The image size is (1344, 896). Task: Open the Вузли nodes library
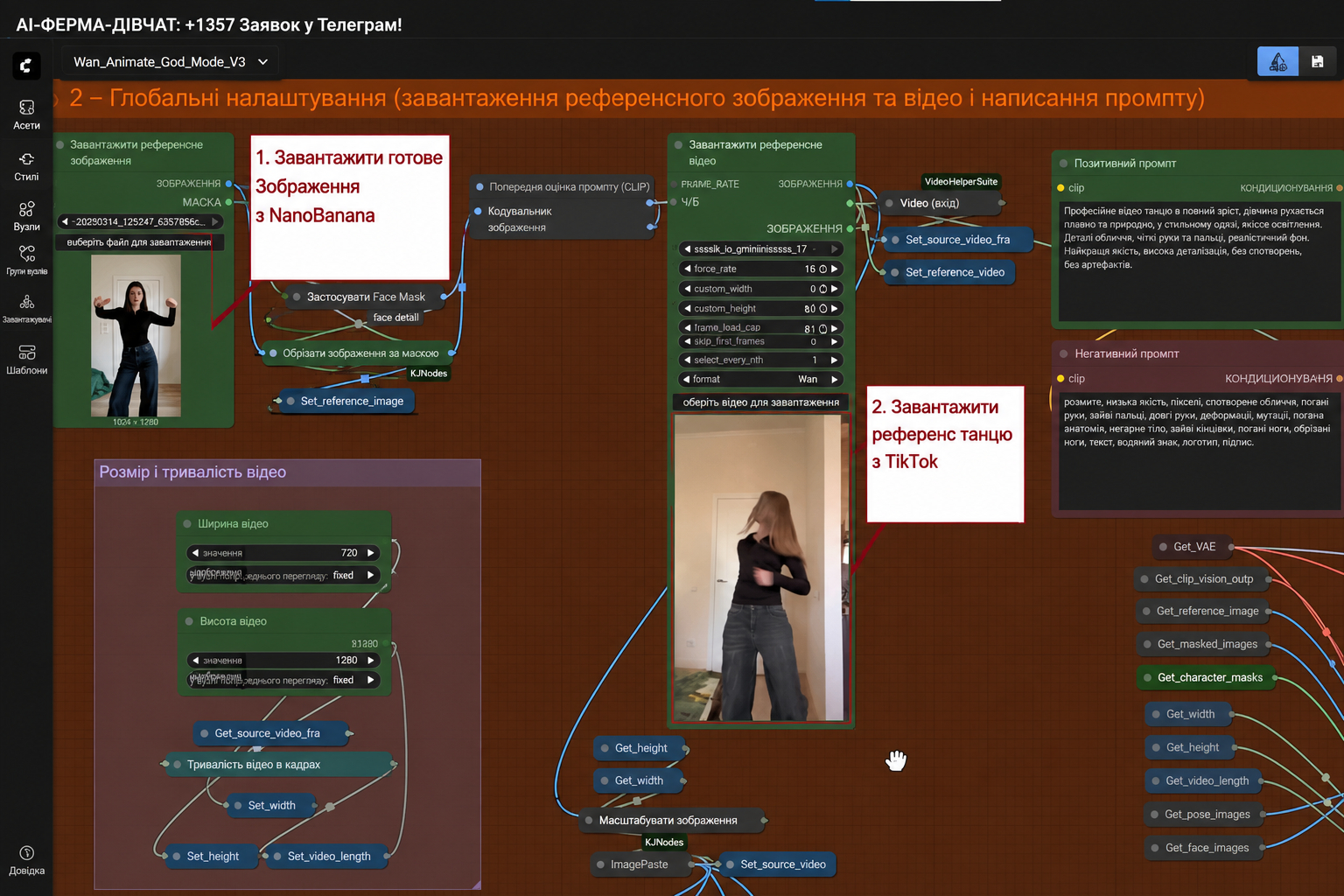coord(26,216)
